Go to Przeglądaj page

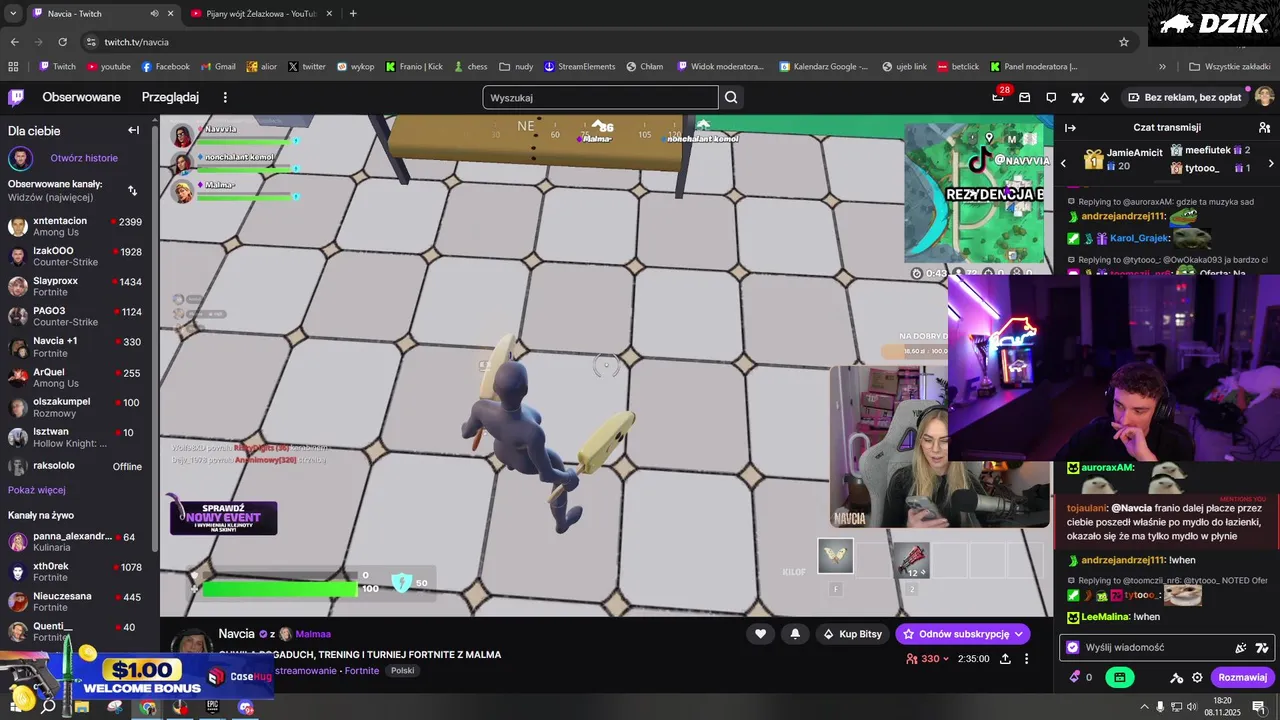(170, 97)
